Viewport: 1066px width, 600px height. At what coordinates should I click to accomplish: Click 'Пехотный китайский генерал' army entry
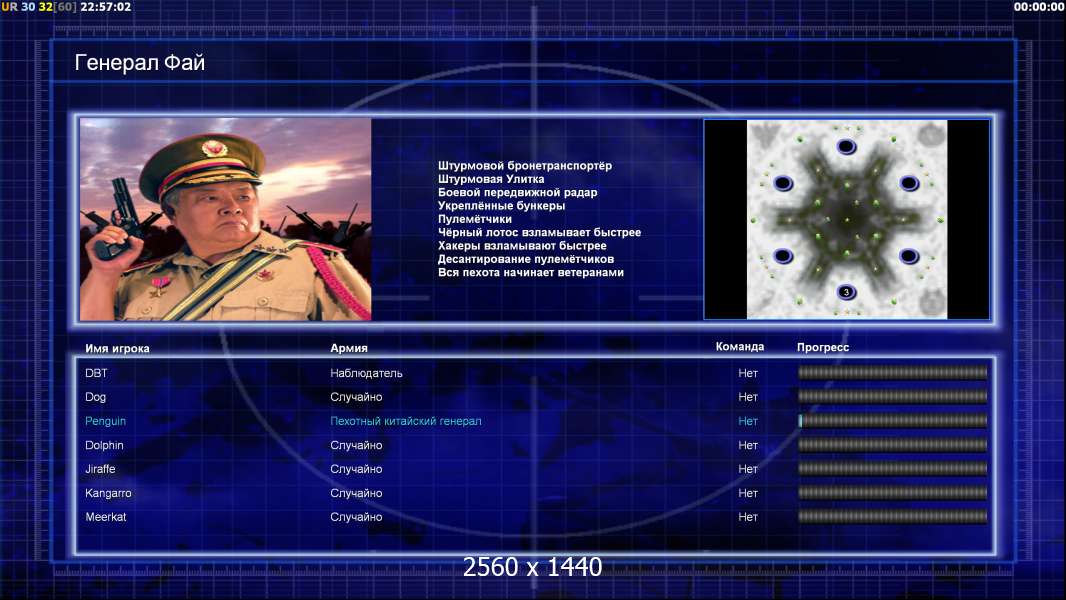point(406,421)
